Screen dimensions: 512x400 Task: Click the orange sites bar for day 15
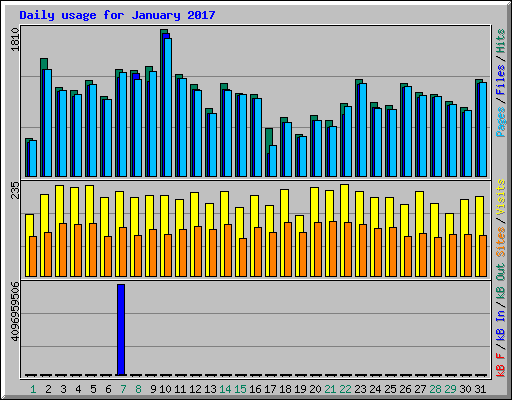coord(243,257)
